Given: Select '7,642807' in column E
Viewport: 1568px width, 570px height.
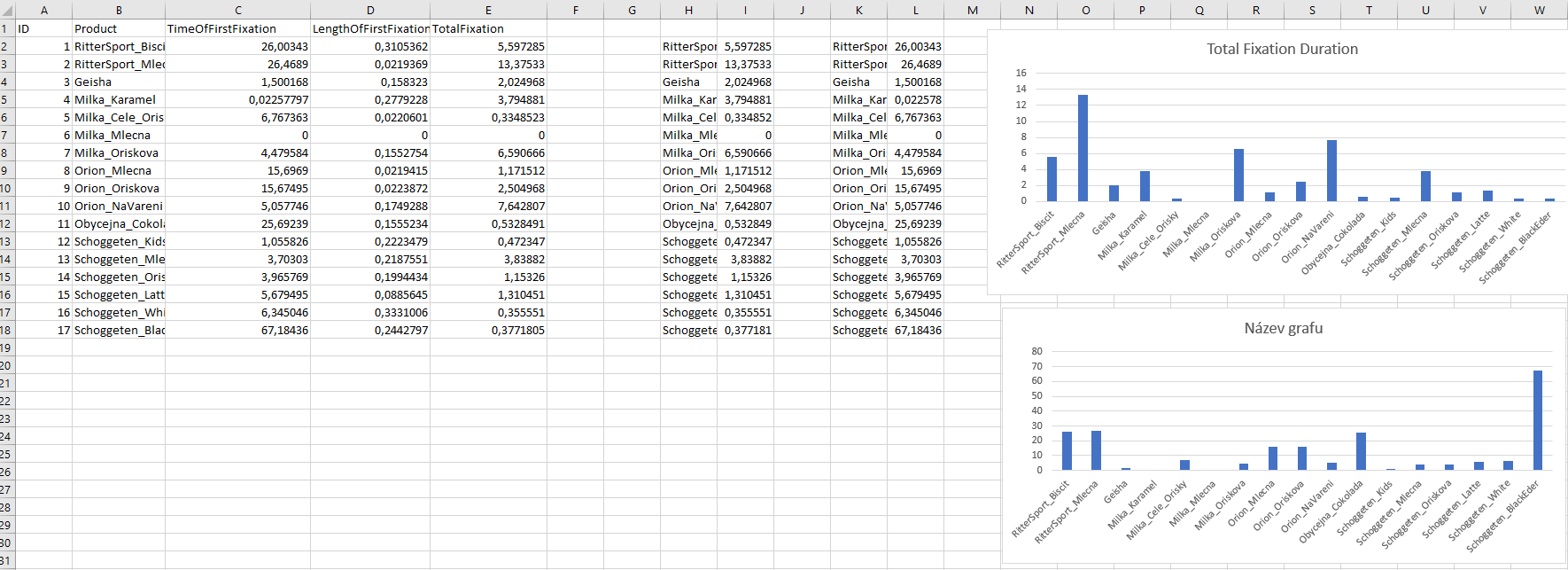Looking at the screenshot, I should tap(488, 206).
